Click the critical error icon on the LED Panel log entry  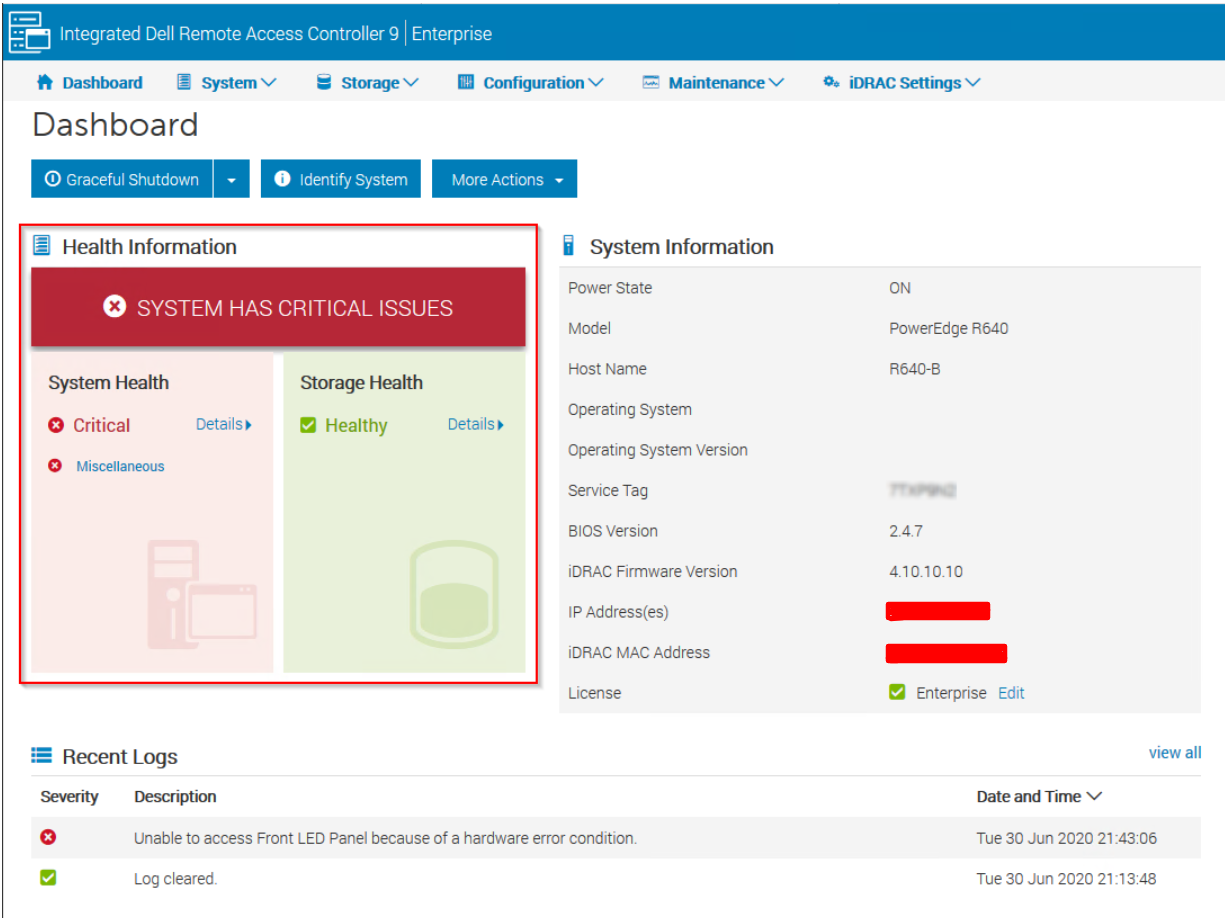pos(48,838)
